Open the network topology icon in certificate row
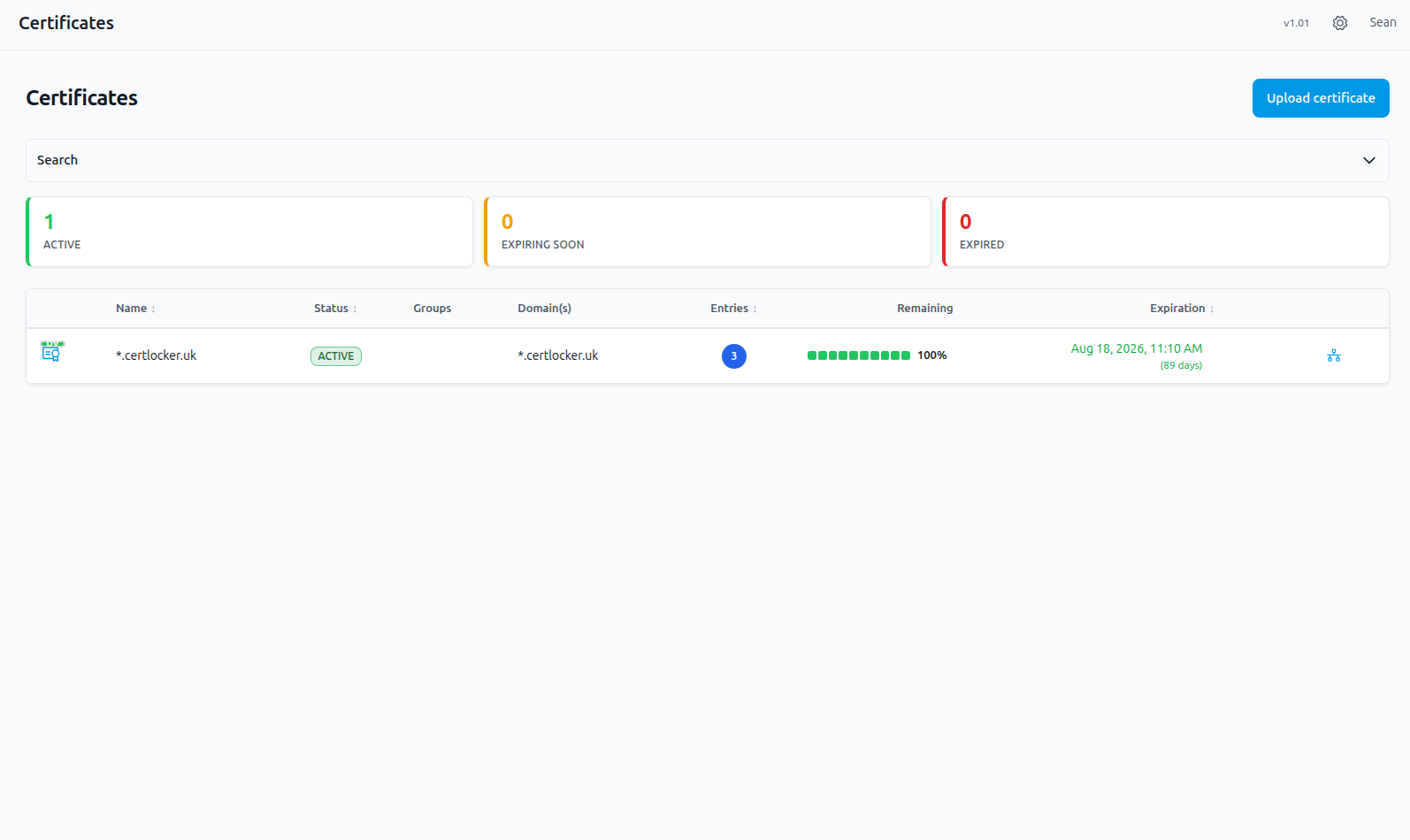Viewport: 1410px width, 840px height. [x=1334, y=355]
